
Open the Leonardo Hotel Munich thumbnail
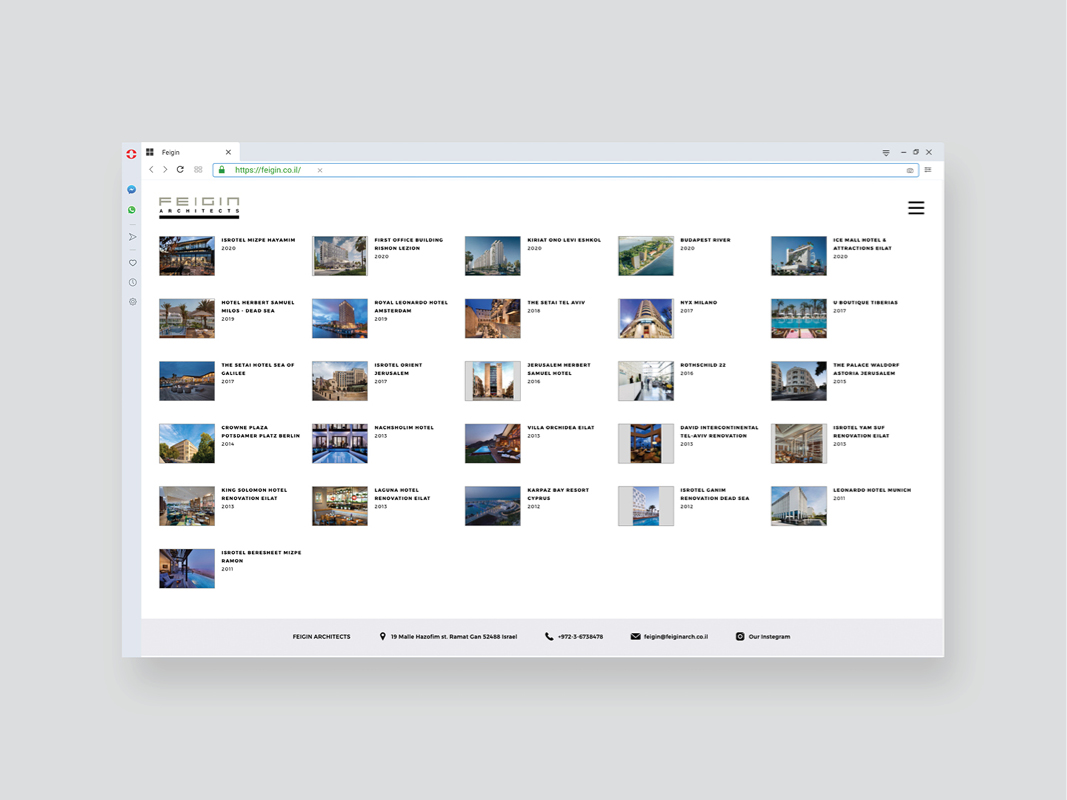click(799, 506)
